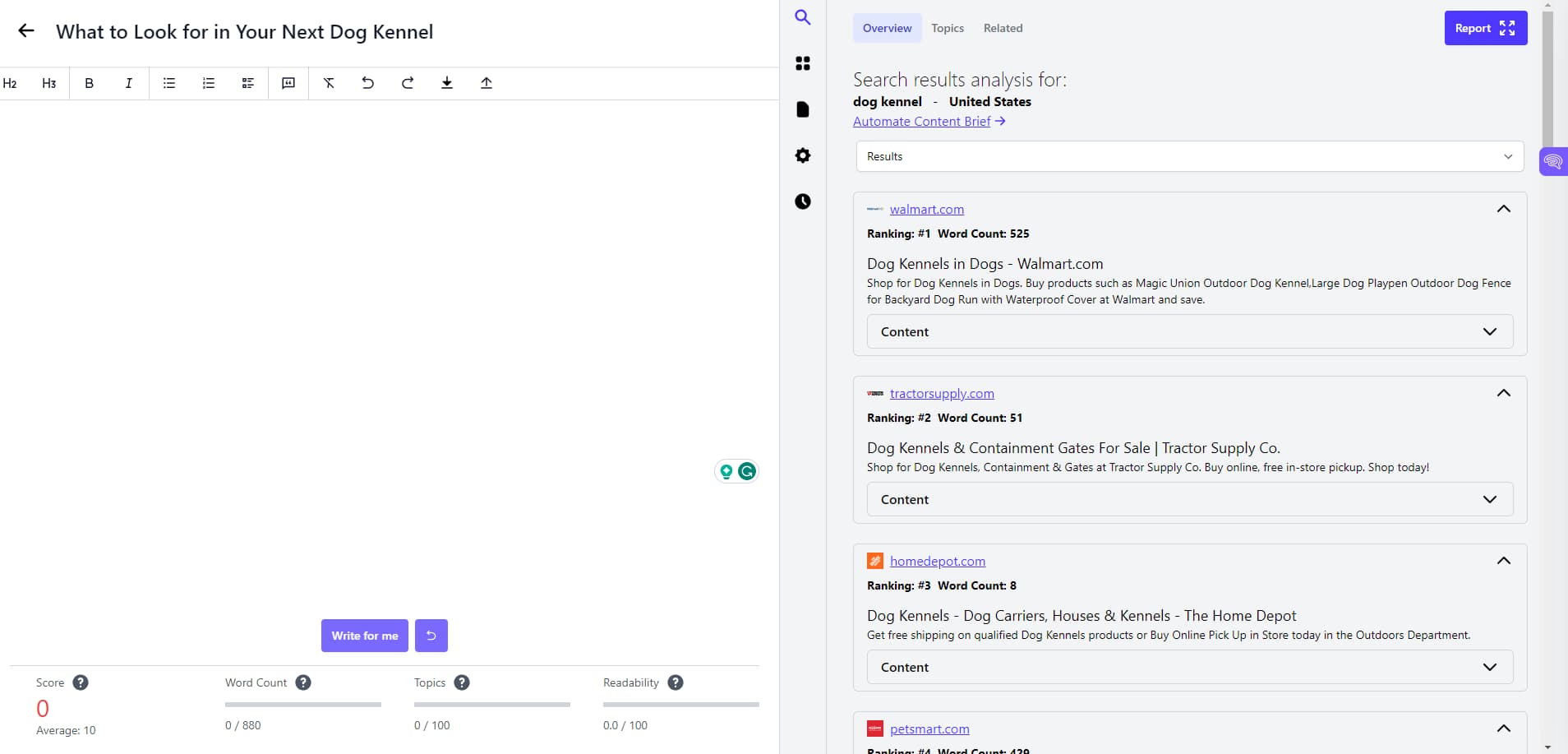Clear text formatting with the strikethrough-T icon

(x=328, y=83)
